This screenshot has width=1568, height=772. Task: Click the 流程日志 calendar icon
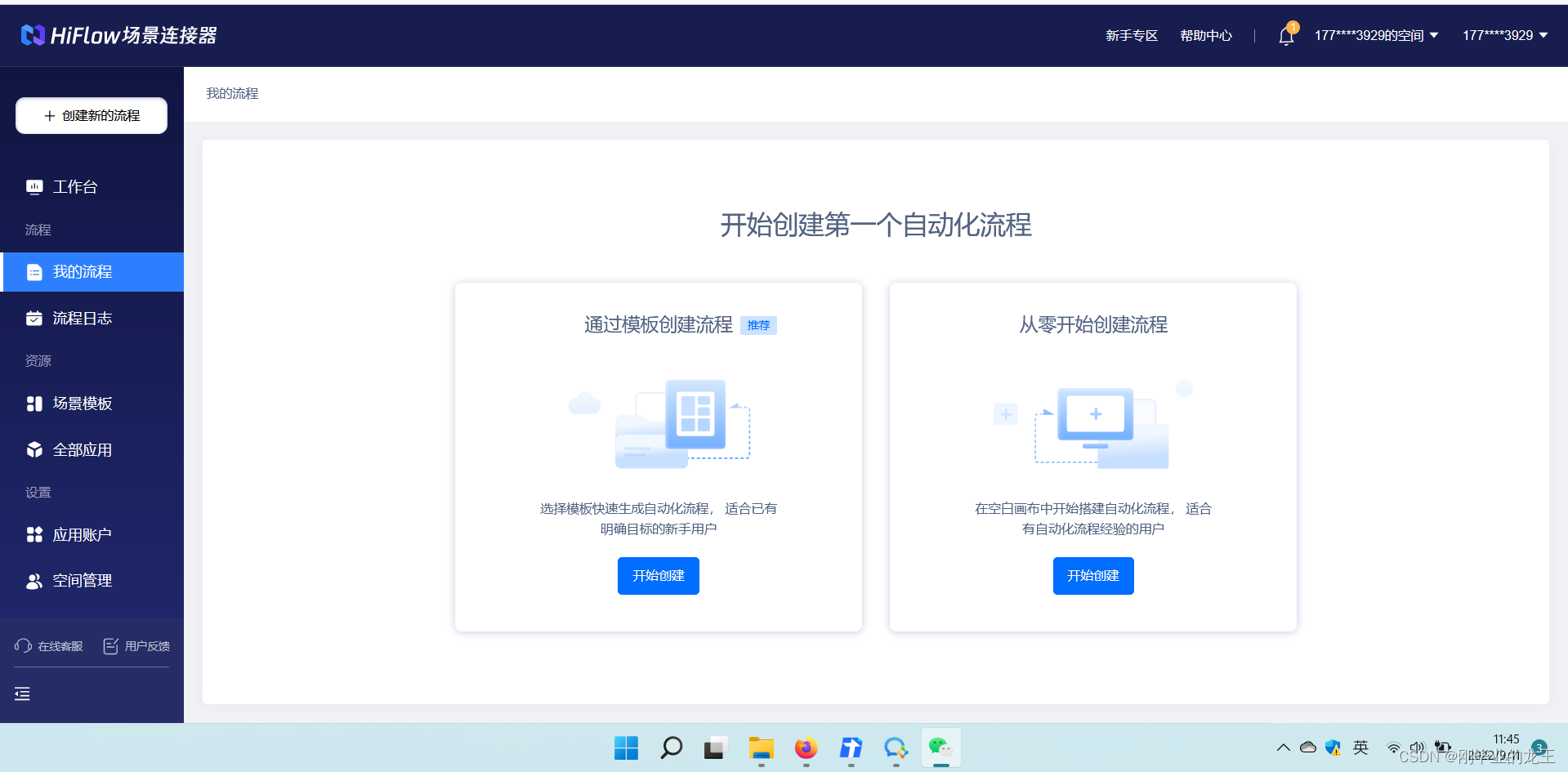pos(34,319)
